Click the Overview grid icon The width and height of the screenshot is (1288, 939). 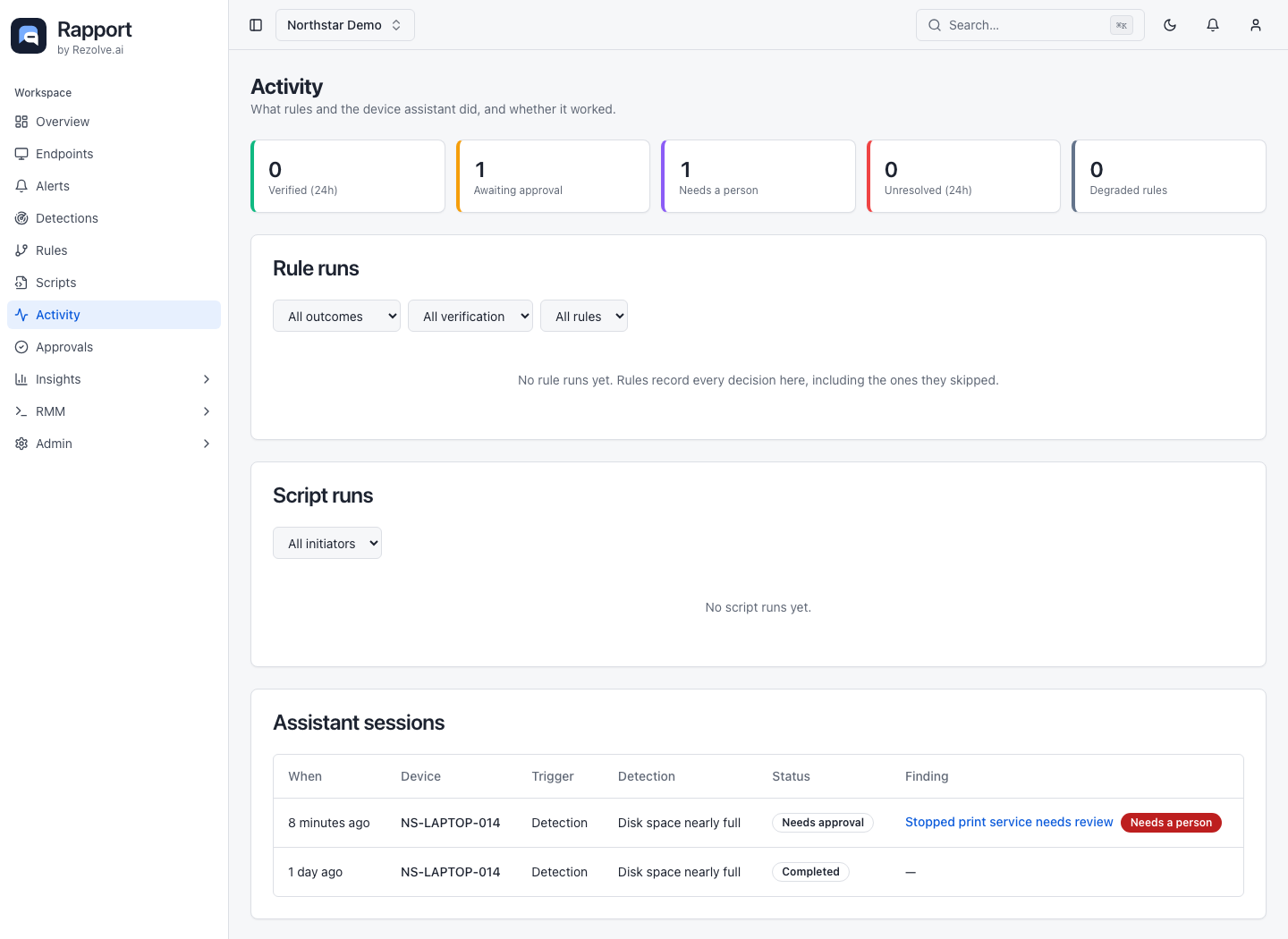(x=21, y=122)
